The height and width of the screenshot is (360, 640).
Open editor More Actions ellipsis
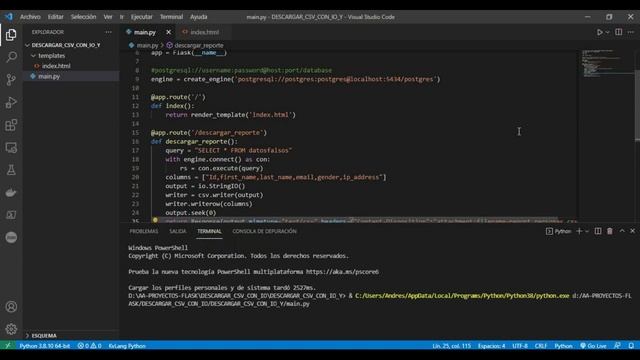tap(631, 32)
